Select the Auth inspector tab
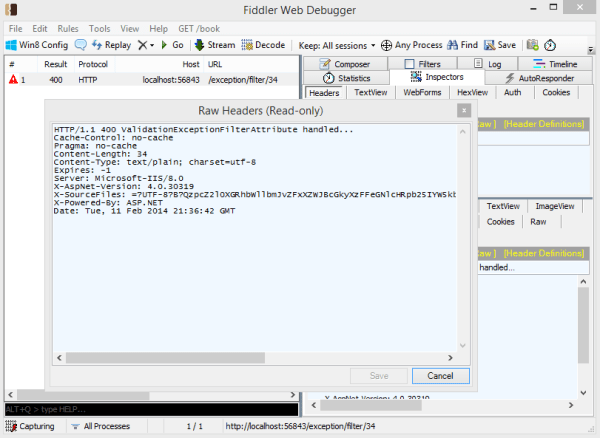 point(512,93)
